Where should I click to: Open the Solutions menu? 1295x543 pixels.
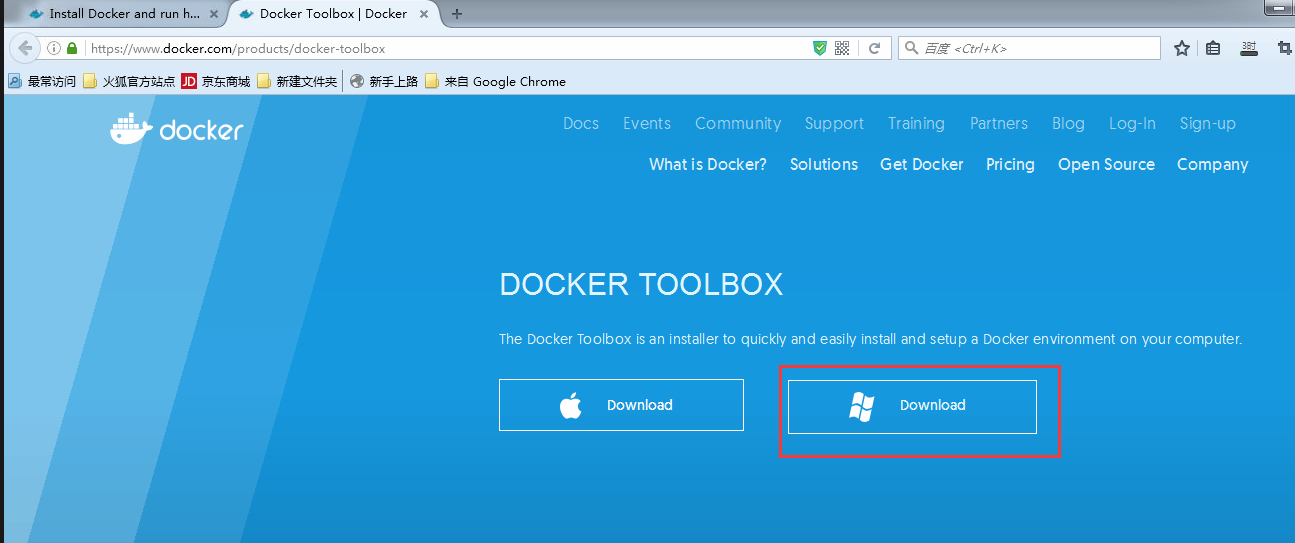pos(824,164)
